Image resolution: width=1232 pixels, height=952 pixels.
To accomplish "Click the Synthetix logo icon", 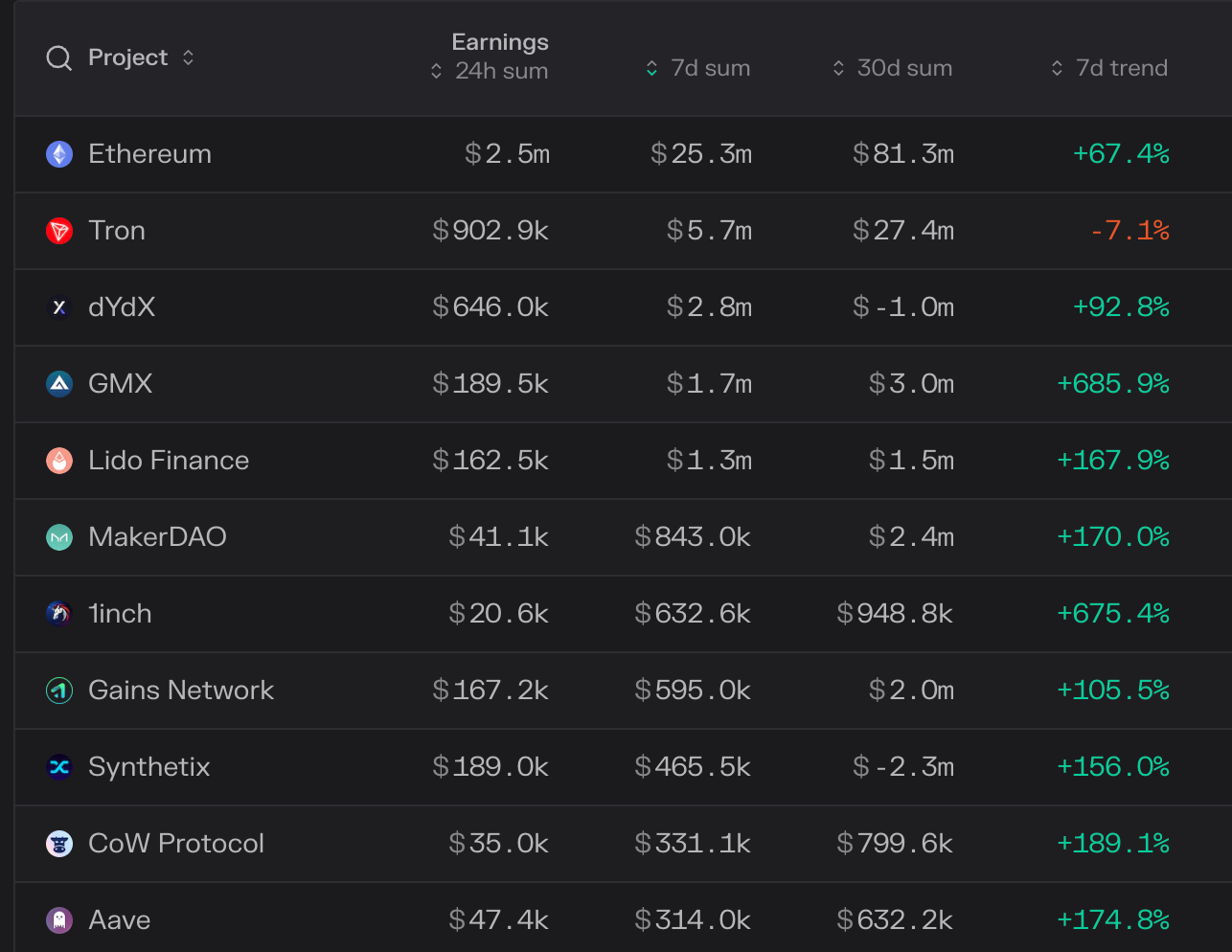I will tap(59, 767).
